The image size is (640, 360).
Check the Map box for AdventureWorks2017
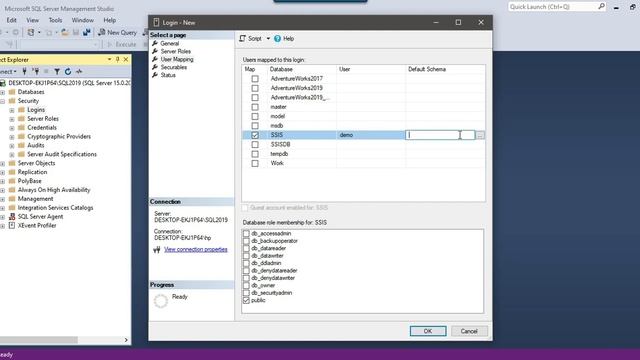(255, 78)
